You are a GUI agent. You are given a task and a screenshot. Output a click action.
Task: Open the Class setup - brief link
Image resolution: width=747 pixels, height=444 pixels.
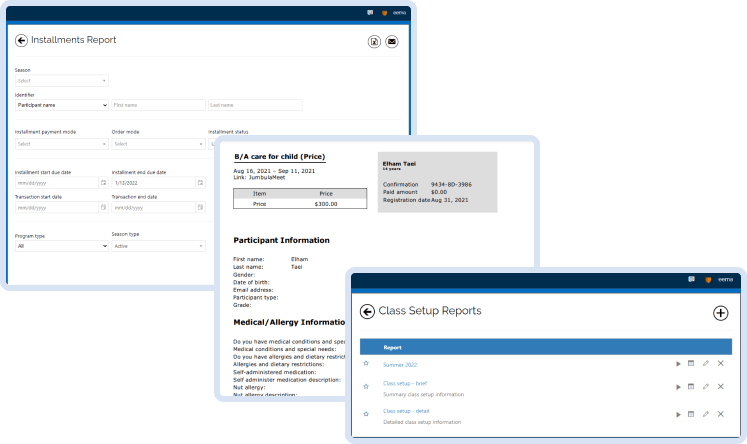point(405,383)
